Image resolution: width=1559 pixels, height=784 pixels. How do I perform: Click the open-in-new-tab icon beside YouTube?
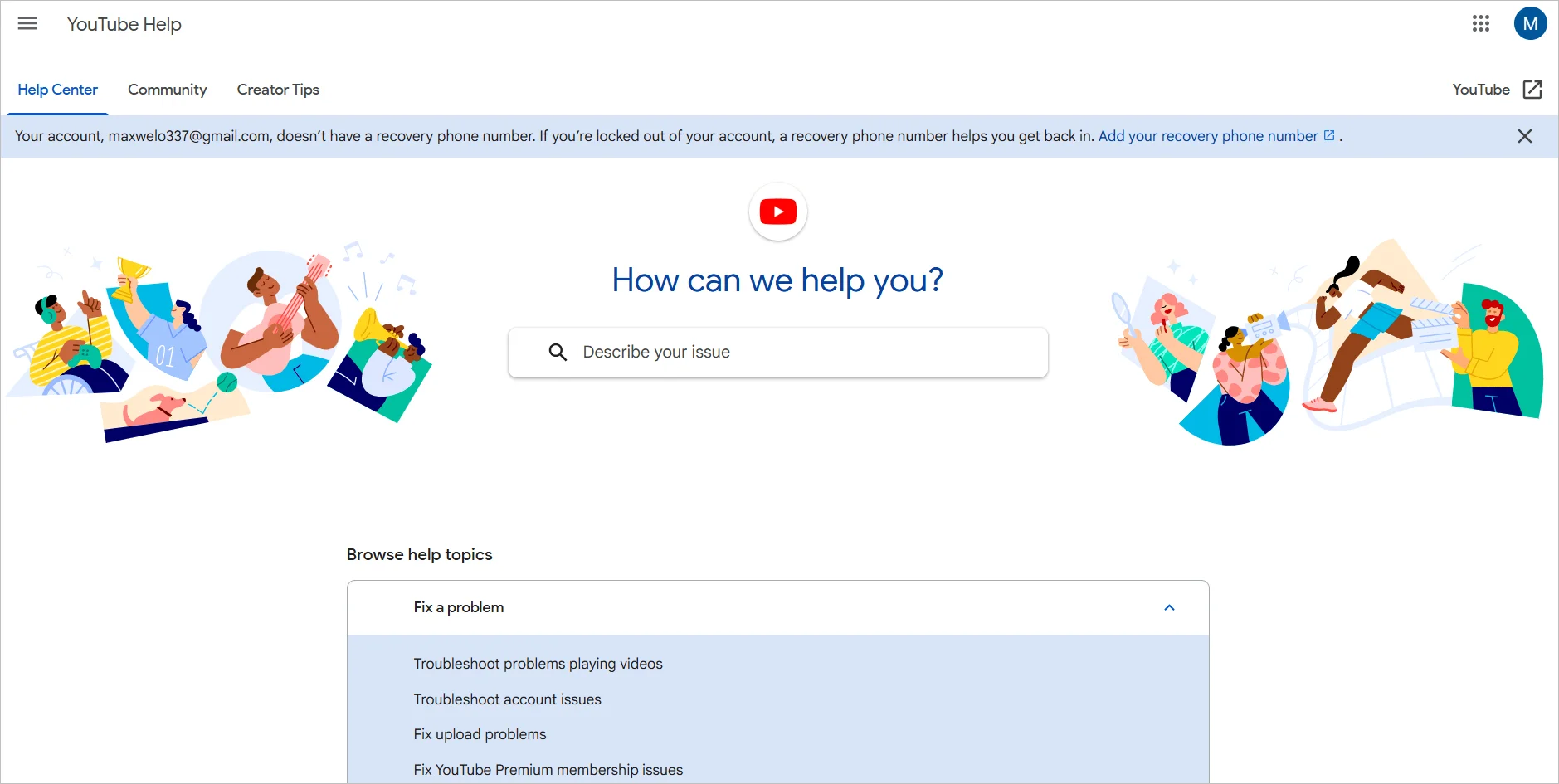point(1532,90)
